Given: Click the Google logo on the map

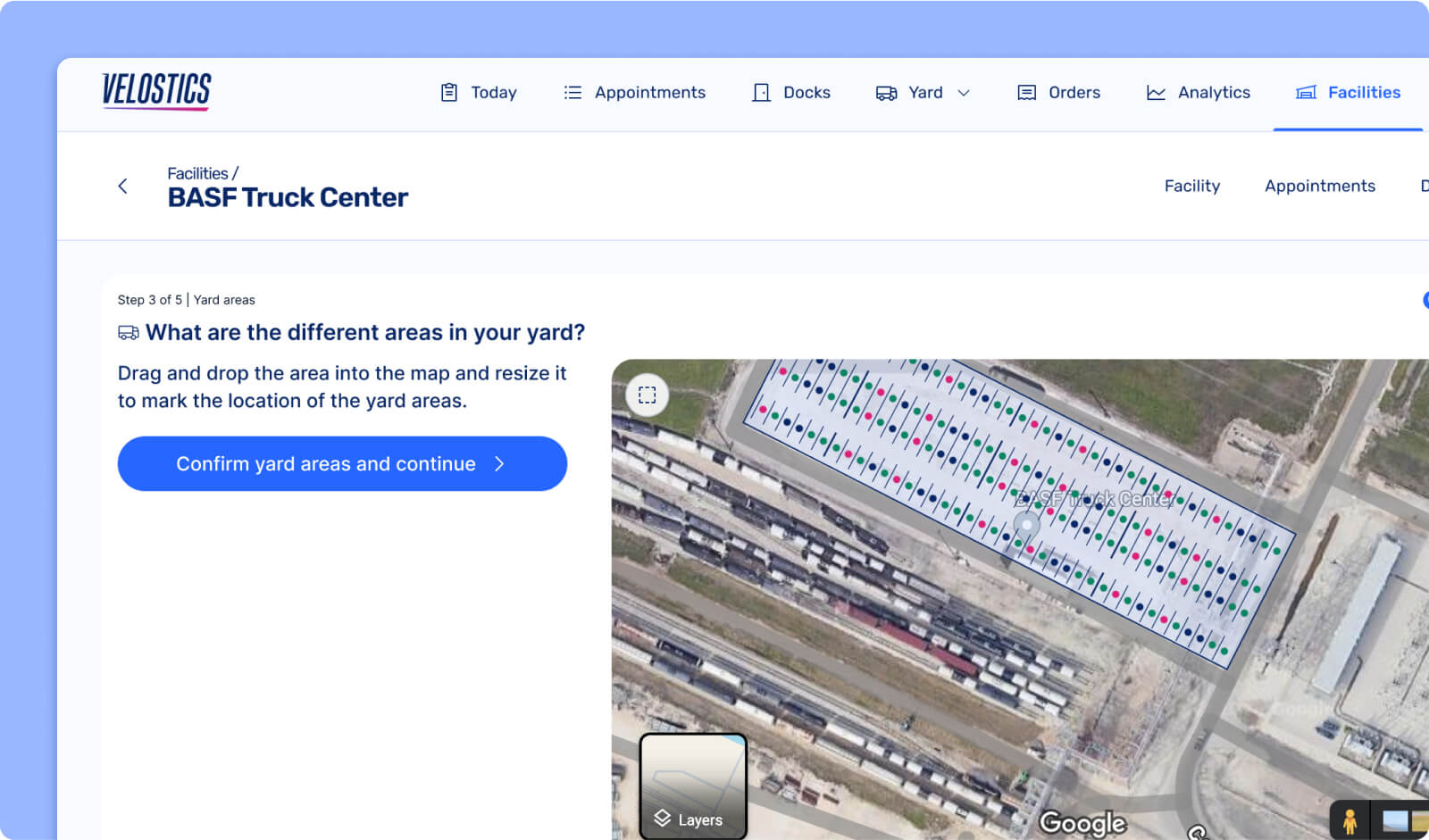Looking at the screenshot, I should click(x=1082, y=822).
